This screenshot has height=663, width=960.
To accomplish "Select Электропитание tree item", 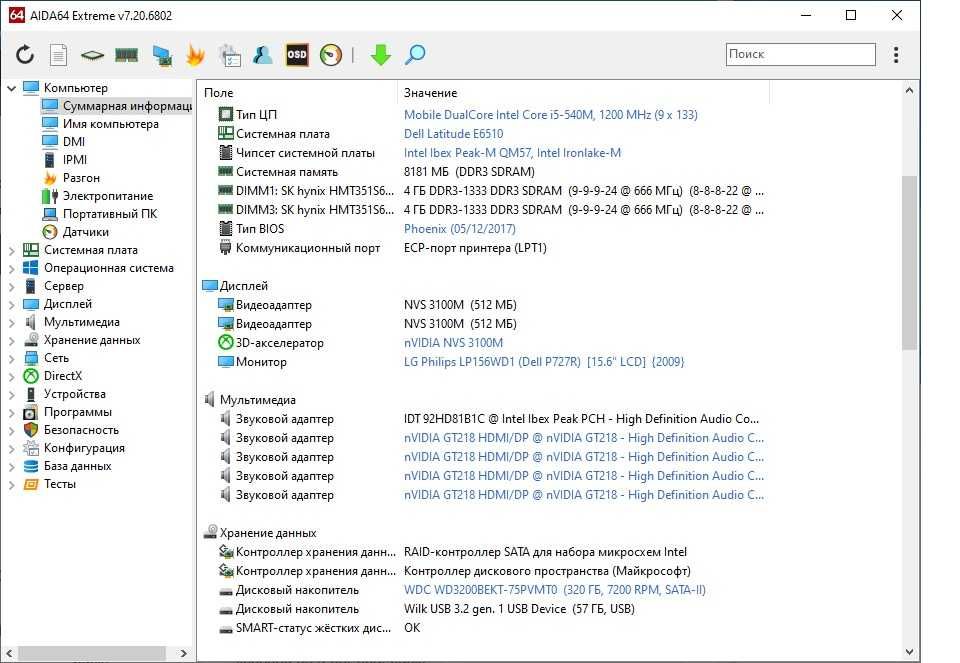I will click(x=108, y=196).
